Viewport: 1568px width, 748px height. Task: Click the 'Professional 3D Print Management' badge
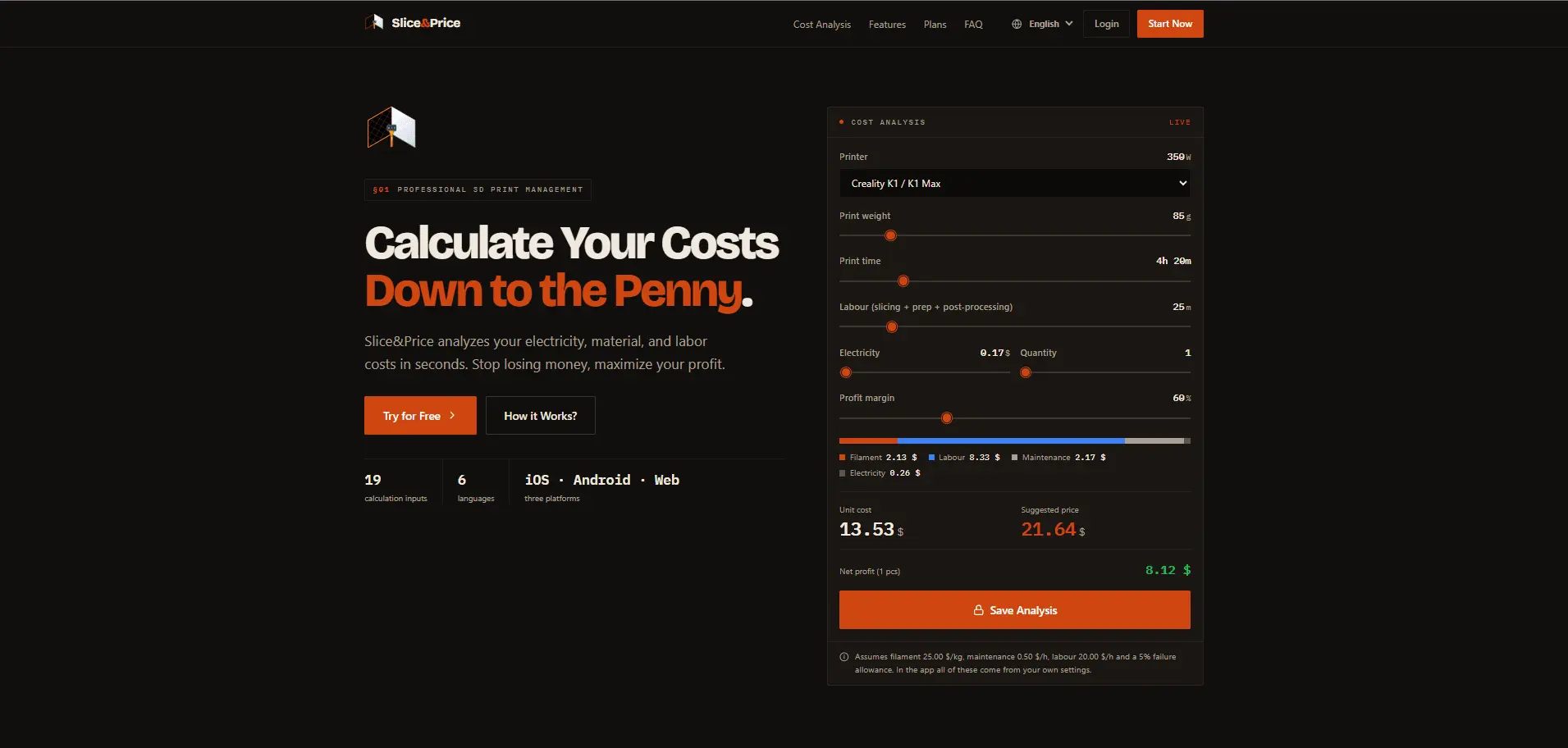[x=478, y=189]
